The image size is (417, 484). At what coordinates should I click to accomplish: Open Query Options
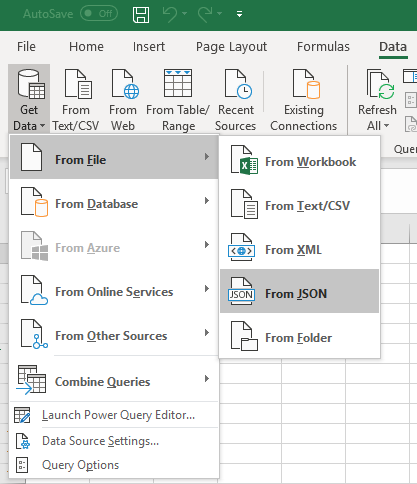tap(114, 465)
